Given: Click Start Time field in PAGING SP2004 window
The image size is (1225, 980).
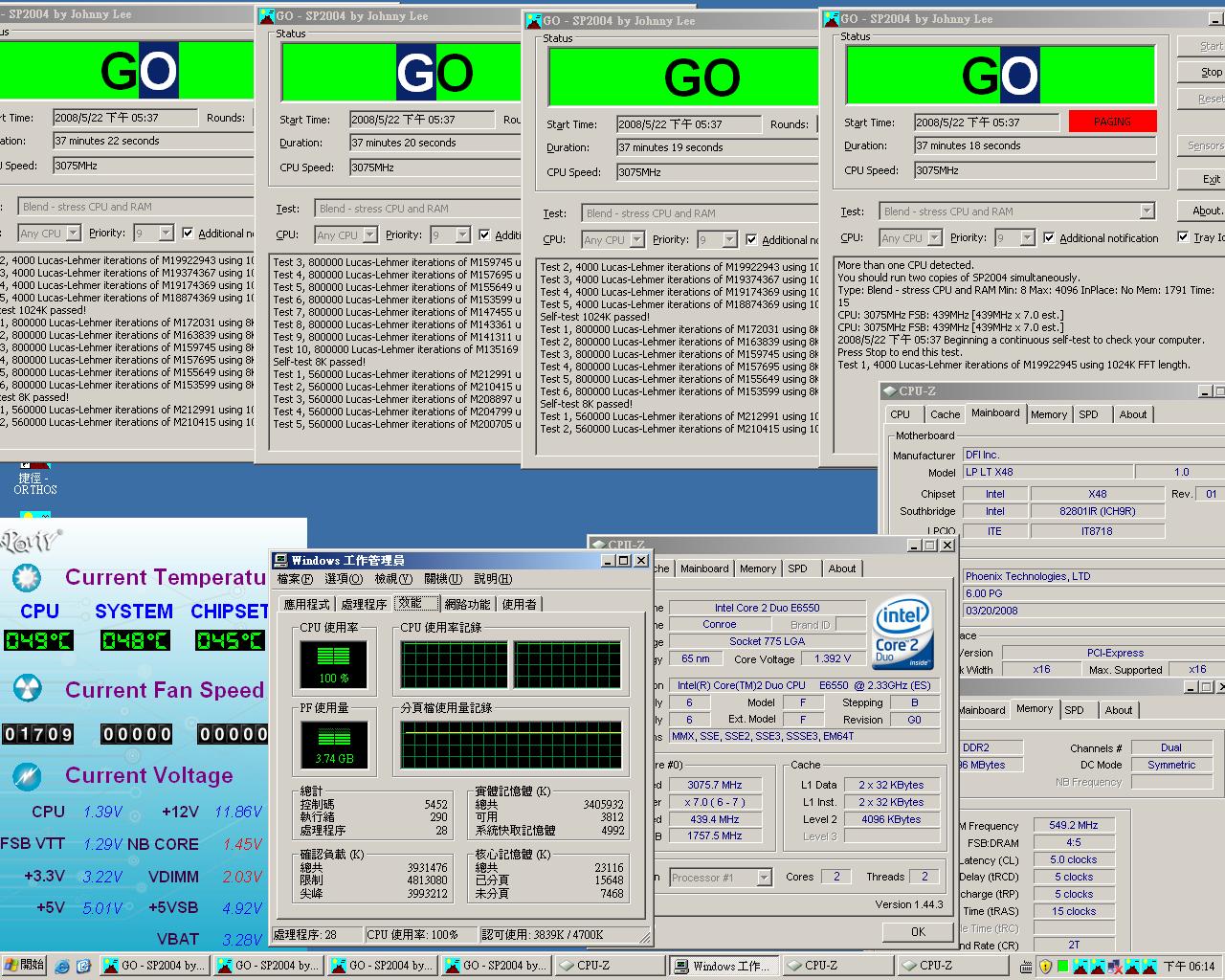Looking at the screenshot, I should click(x=985, y=122).
